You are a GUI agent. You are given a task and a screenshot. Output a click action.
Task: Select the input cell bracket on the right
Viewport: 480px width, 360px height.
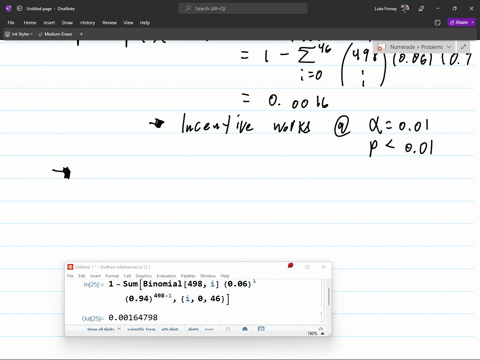pyautogui.click(x=321, y=292)
